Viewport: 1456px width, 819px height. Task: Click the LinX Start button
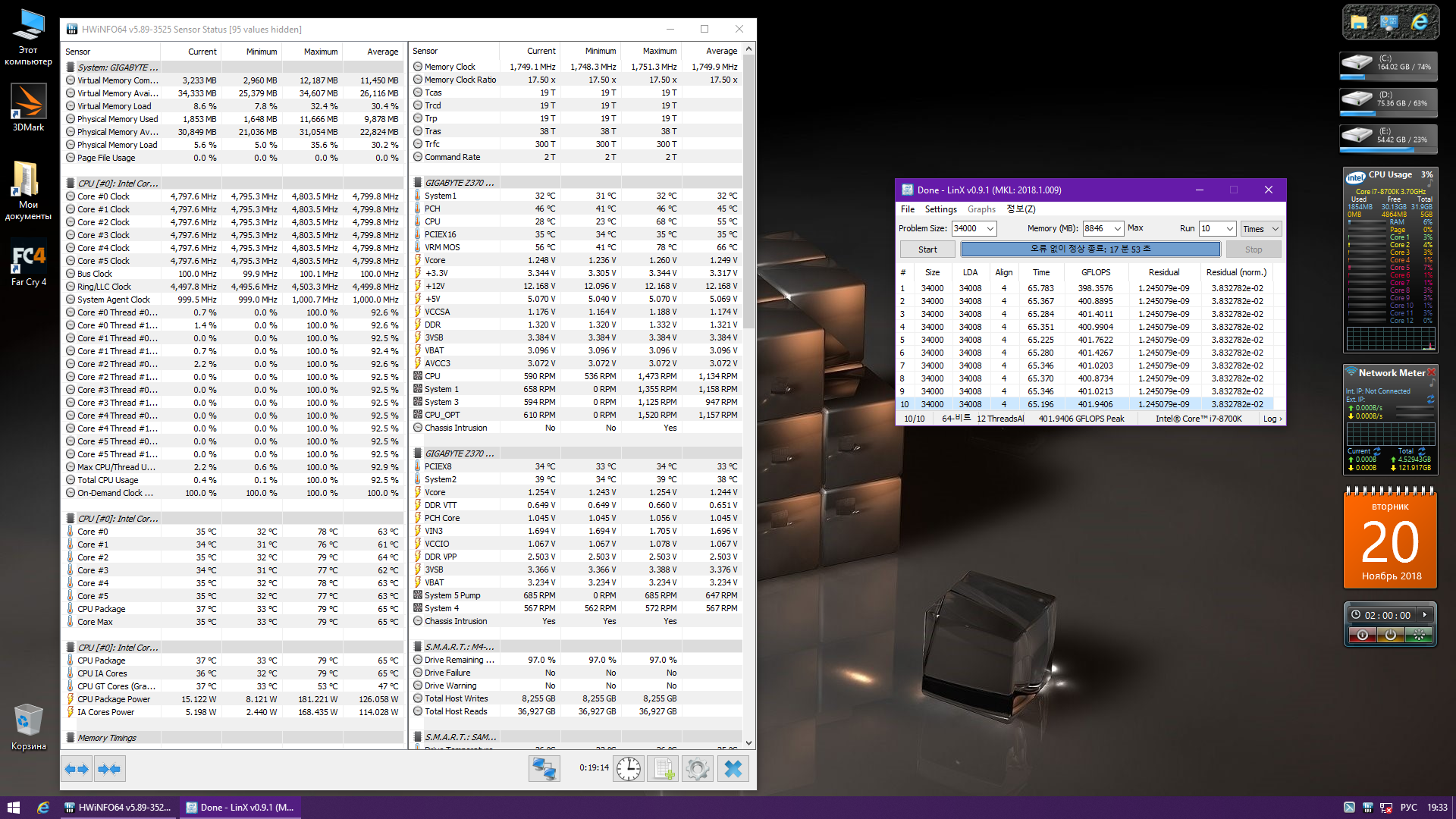[x=927, y=249]
